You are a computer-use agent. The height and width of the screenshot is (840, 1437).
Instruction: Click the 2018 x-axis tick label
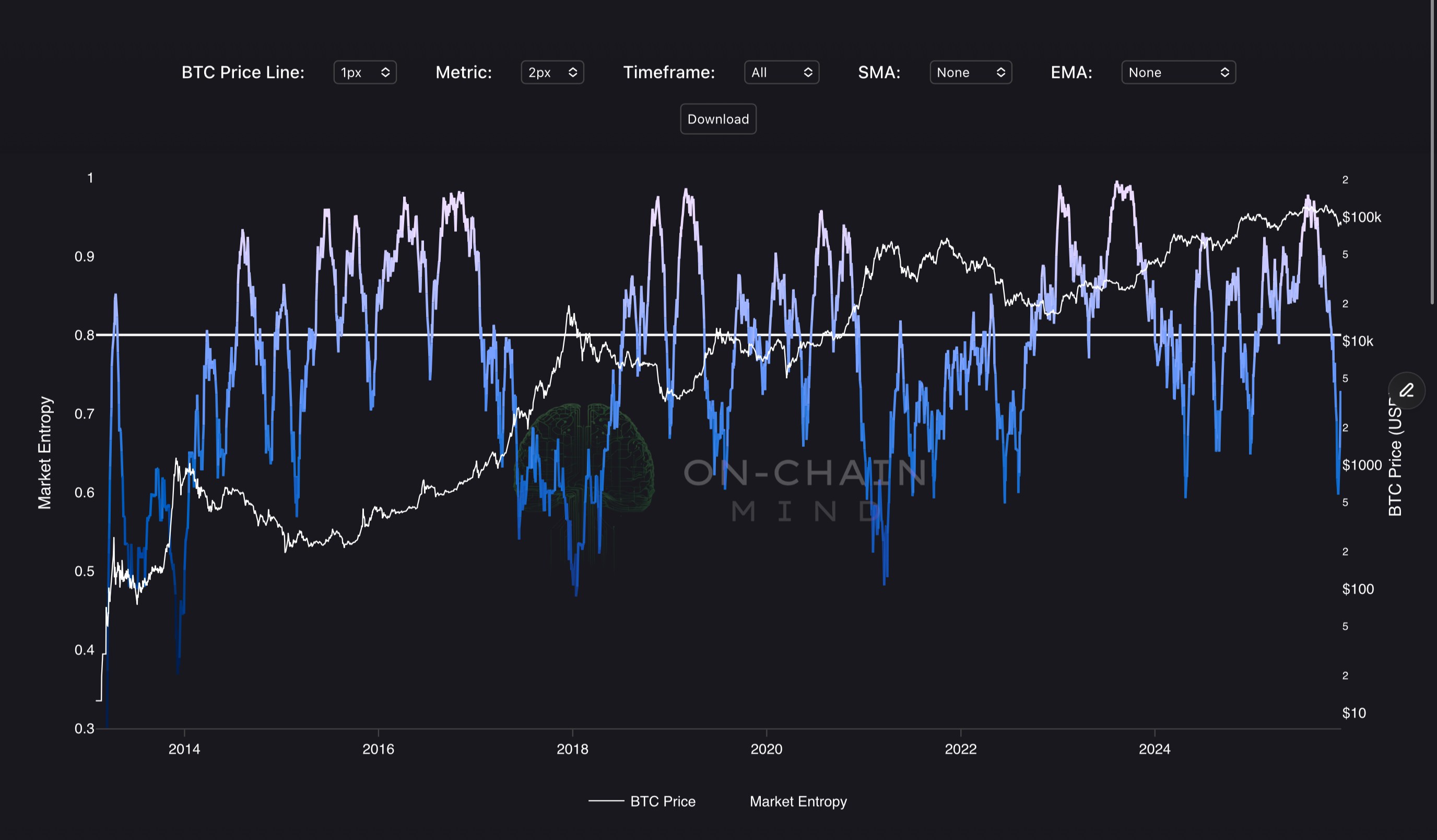pyautogui.click(x=572, y=749)
